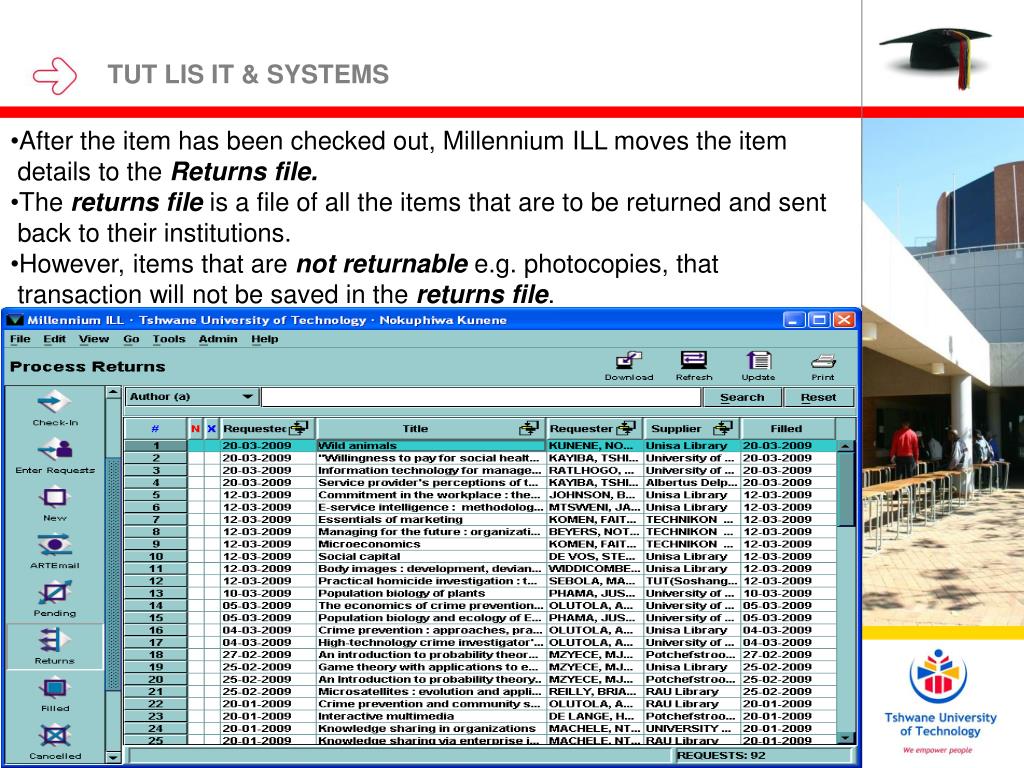Click row number 13 cell

coord(155,593)
